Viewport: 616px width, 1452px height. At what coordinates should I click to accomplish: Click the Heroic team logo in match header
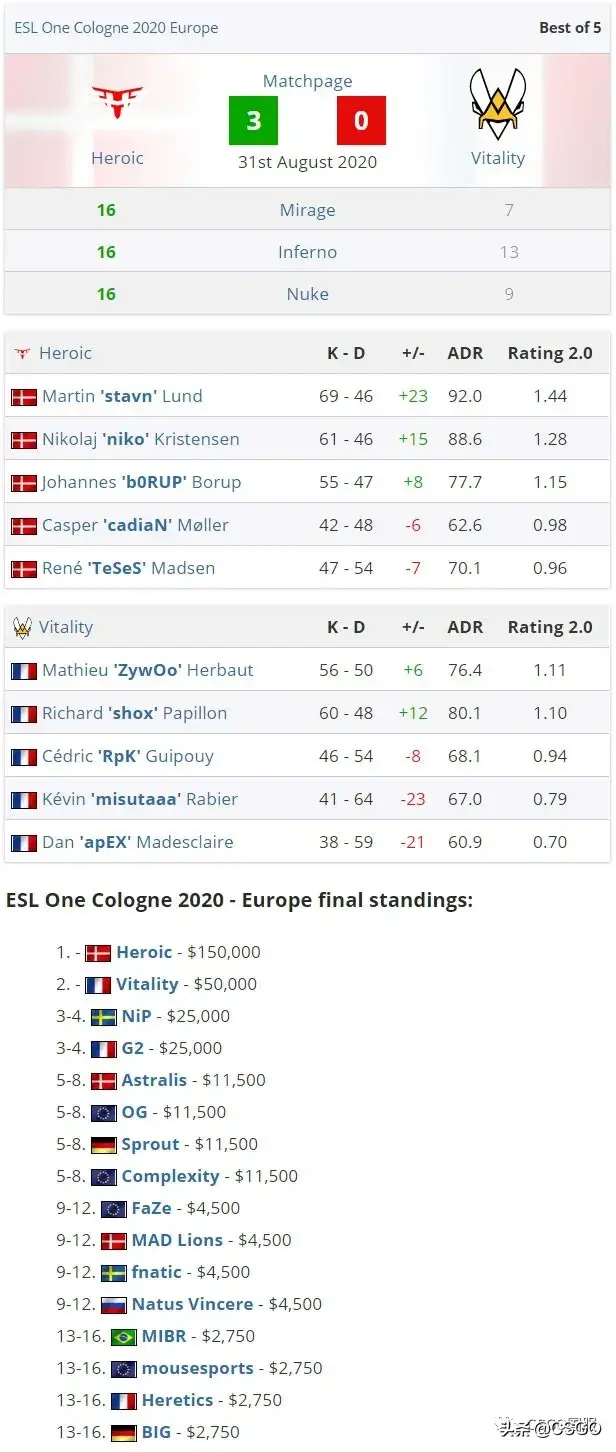tap(117, 103)
